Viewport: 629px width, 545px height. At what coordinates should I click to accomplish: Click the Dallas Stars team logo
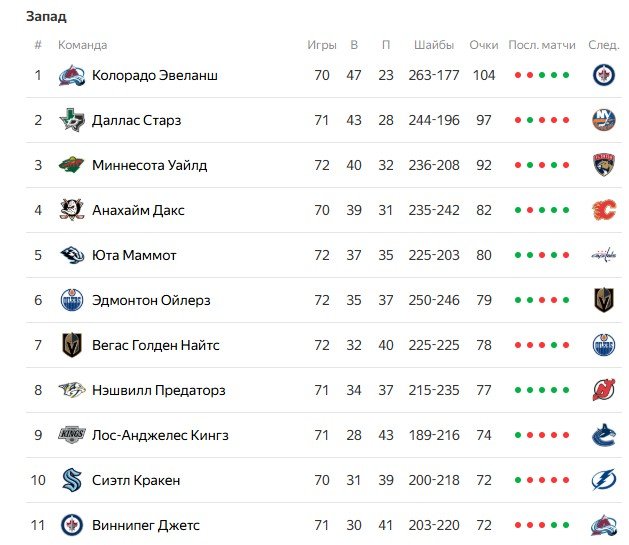pos(71,120)
